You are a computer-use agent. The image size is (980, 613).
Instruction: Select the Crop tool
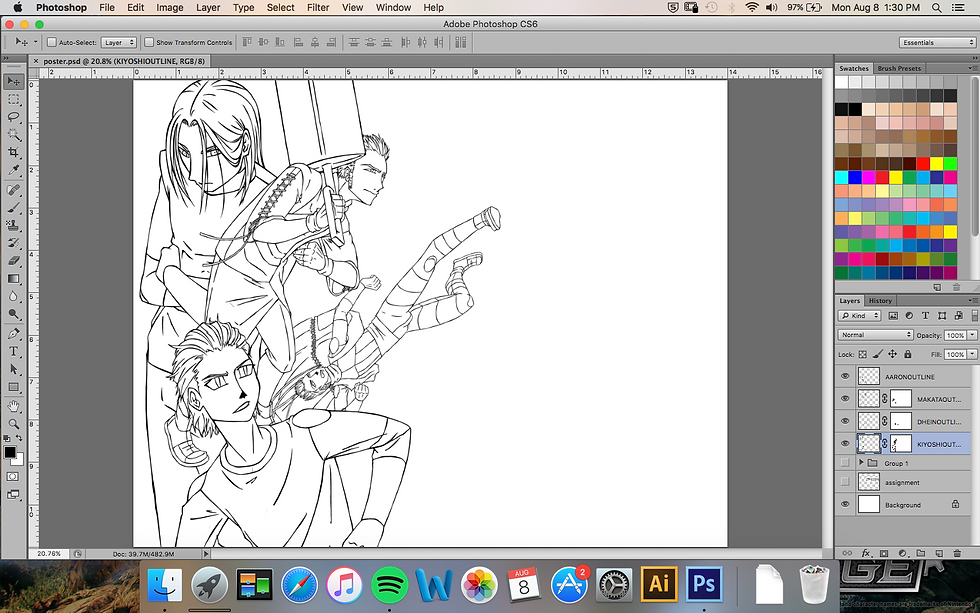[14, 152]
